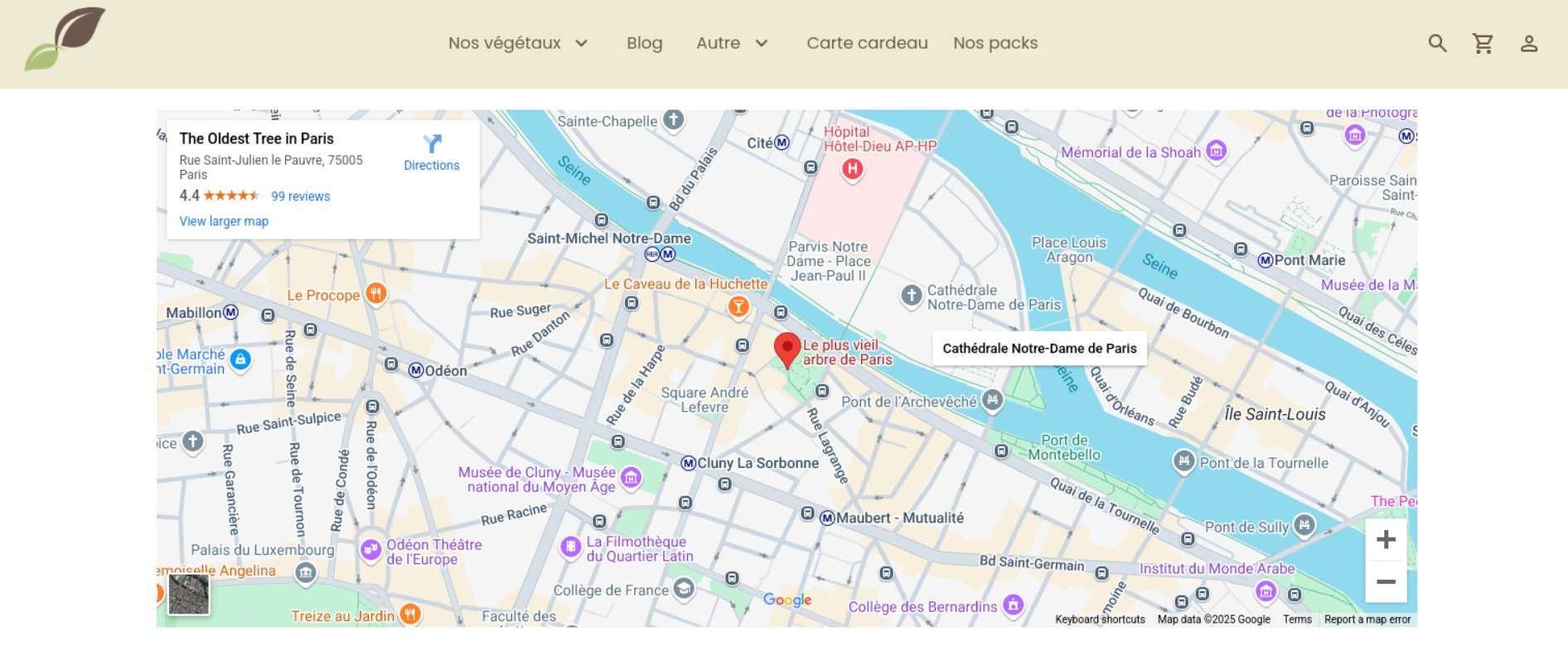Click the red map pin marker

786,349
